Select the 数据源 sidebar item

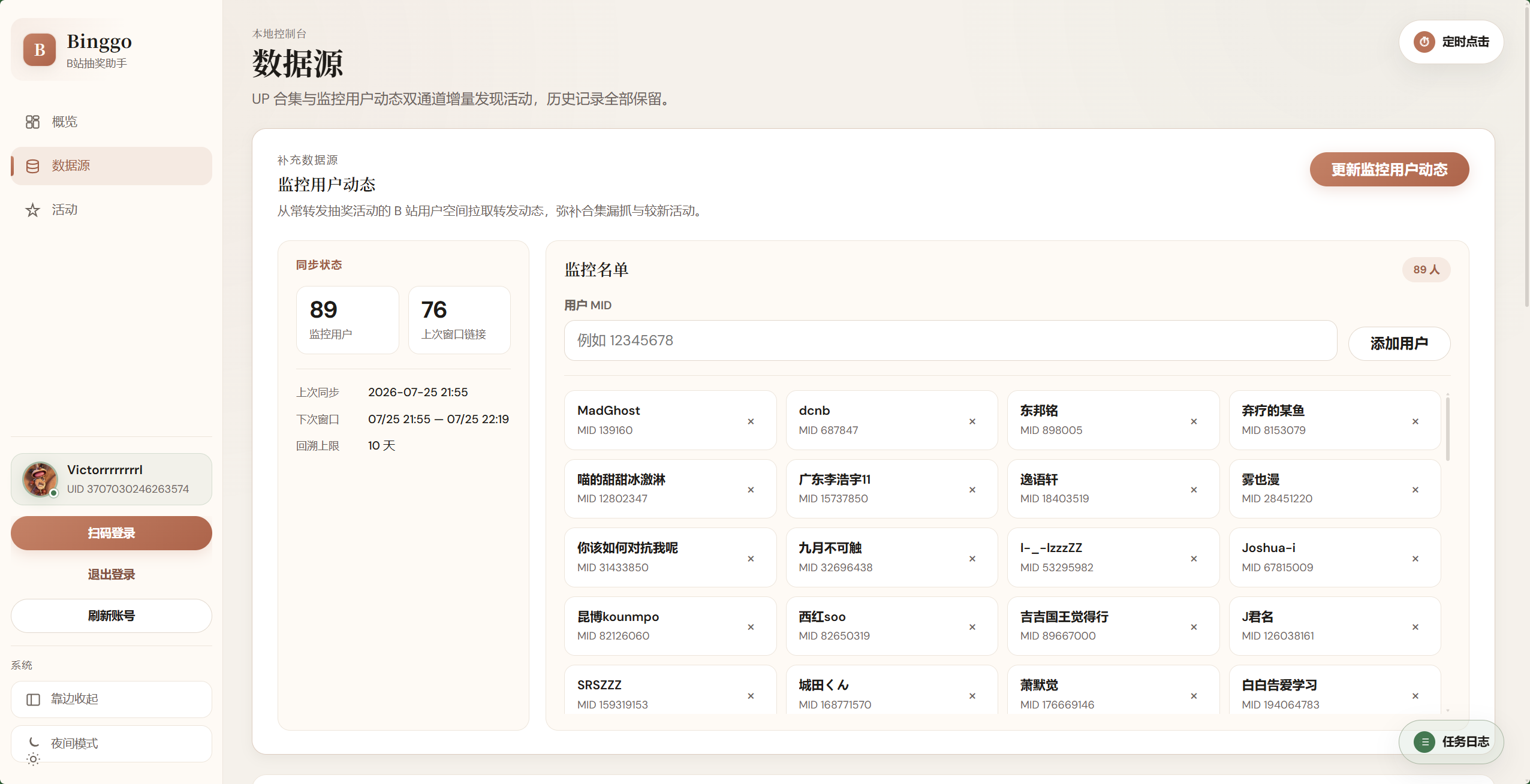click(112, 165)
